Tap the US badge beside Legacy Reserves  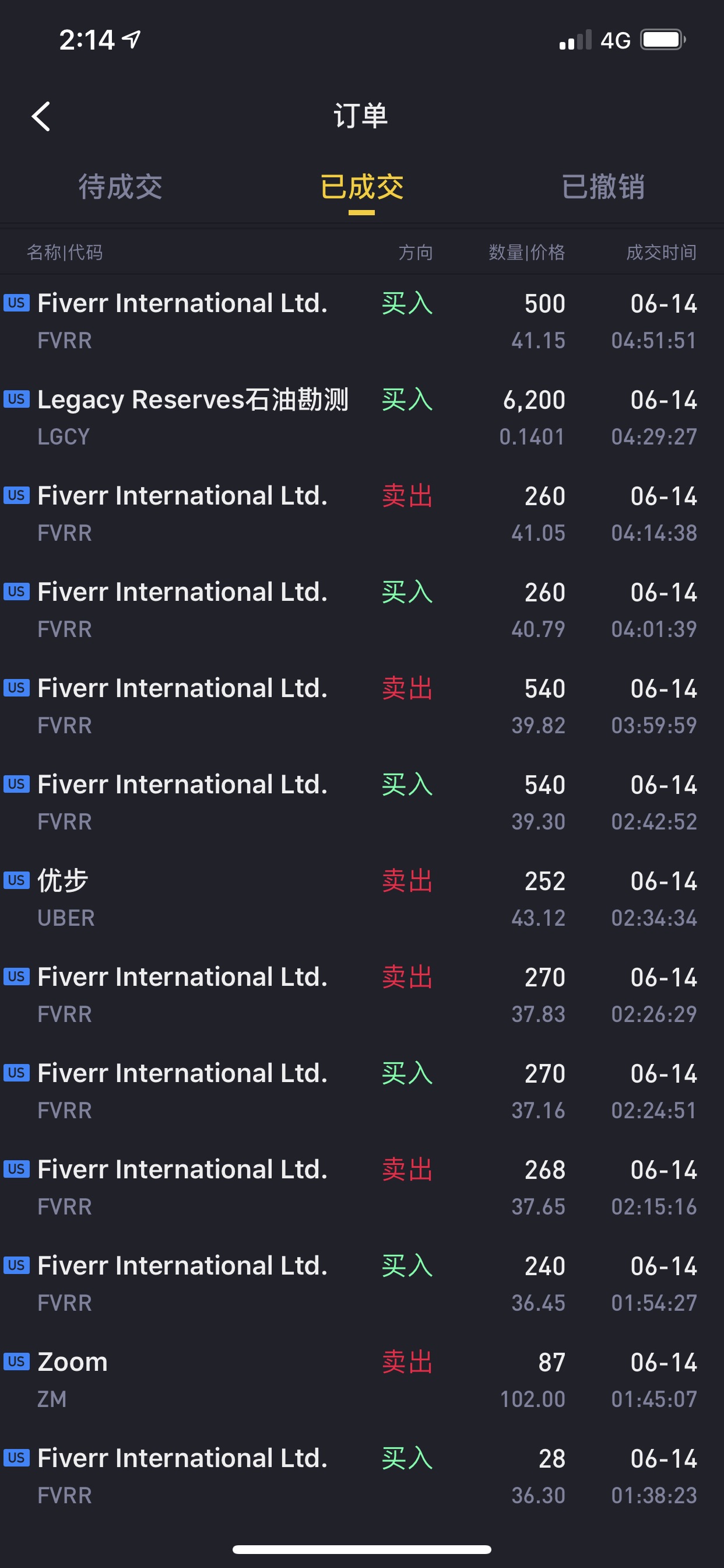click(16, 400)
